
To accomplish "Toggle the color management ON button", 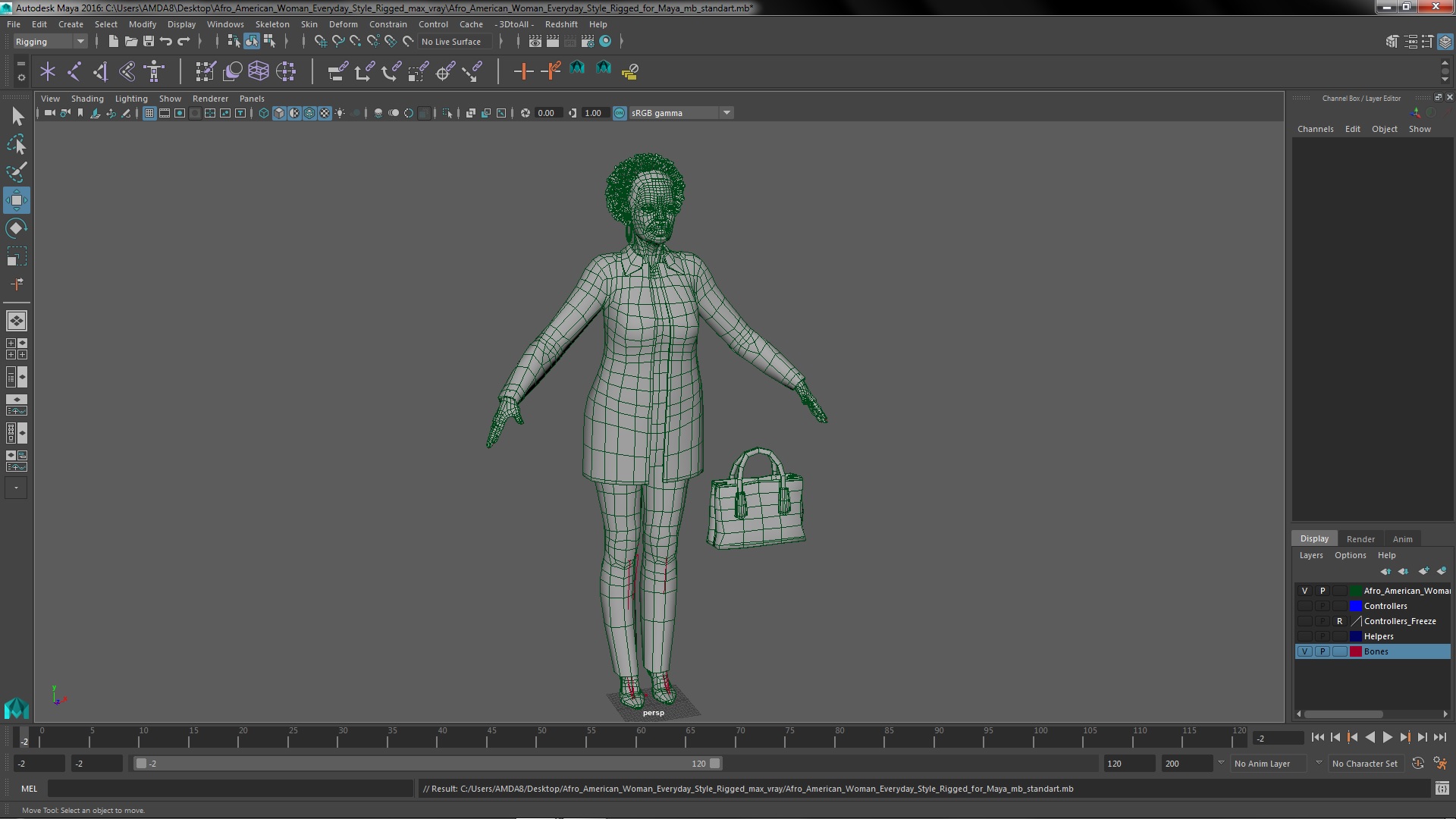I will [x=620, y=113].
